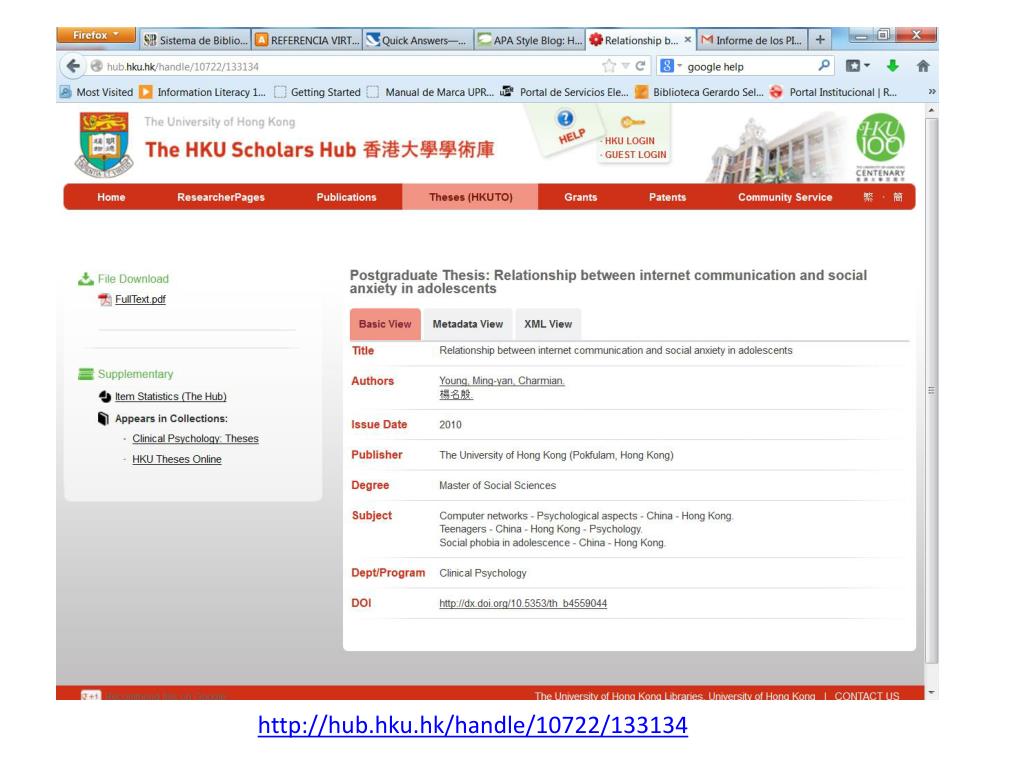Screen dimensions: 1024x768
Task: Open Biblioteca Gerardo Sel bookmark
Action: [x=699, y=92]
